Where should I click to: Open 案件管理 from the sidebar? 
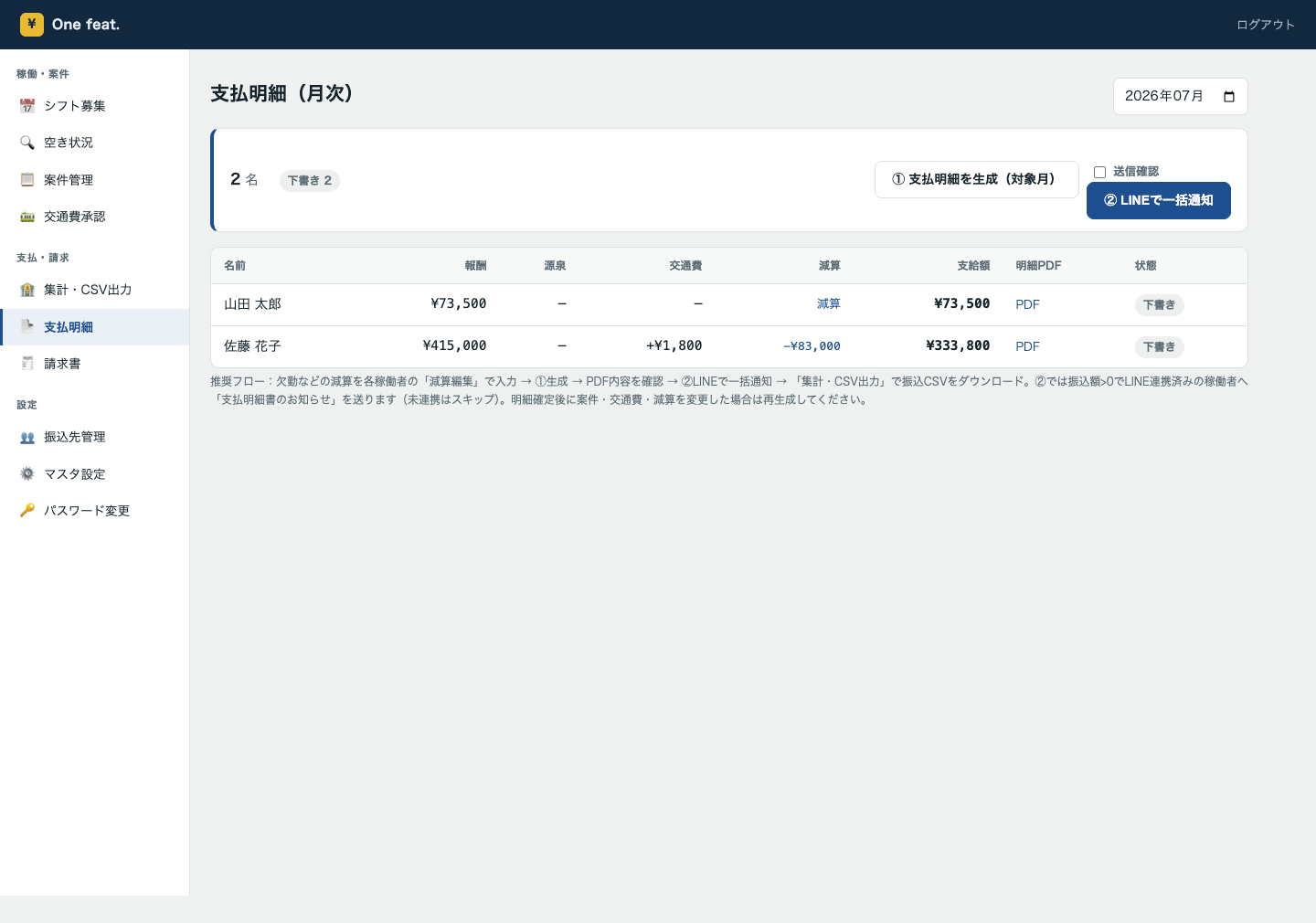[95, 180]
